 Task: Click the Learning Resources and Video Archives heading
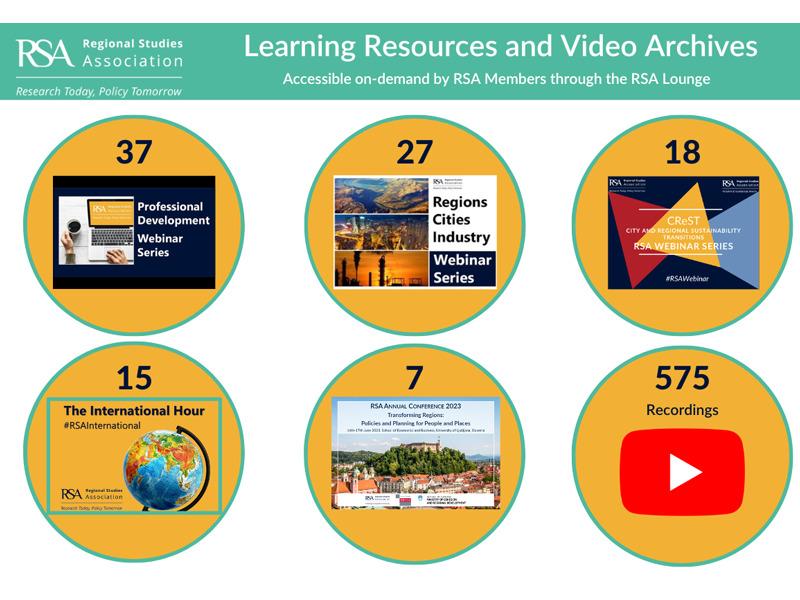click(x=501, y=46)
